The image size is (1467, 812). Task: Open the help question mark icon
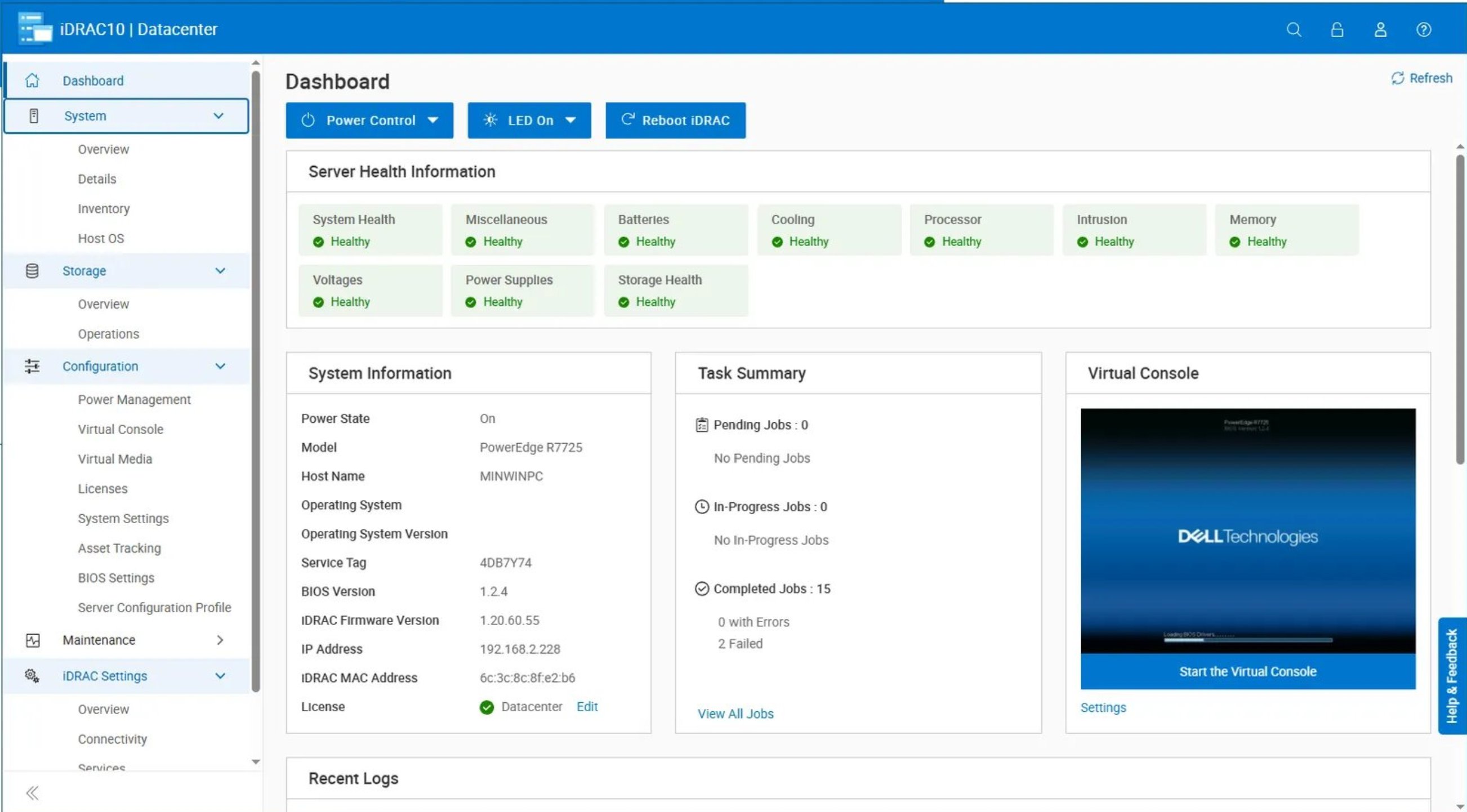[1423, 30]
